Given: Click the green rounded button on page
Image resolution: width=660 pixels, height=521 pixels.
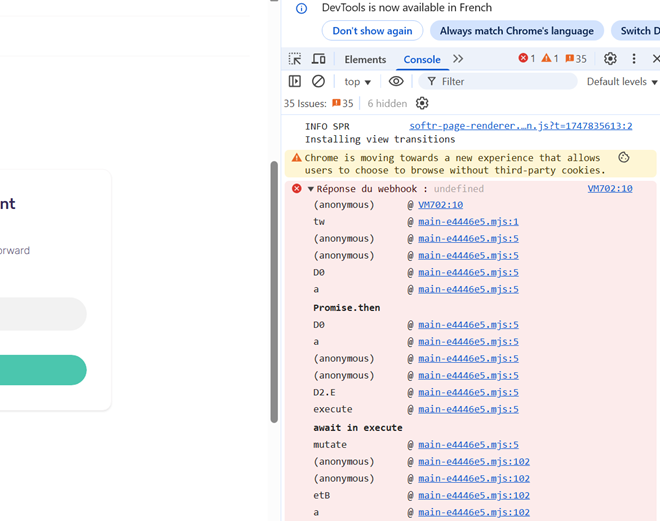Looking at the screenshot, I should point(41,370).
